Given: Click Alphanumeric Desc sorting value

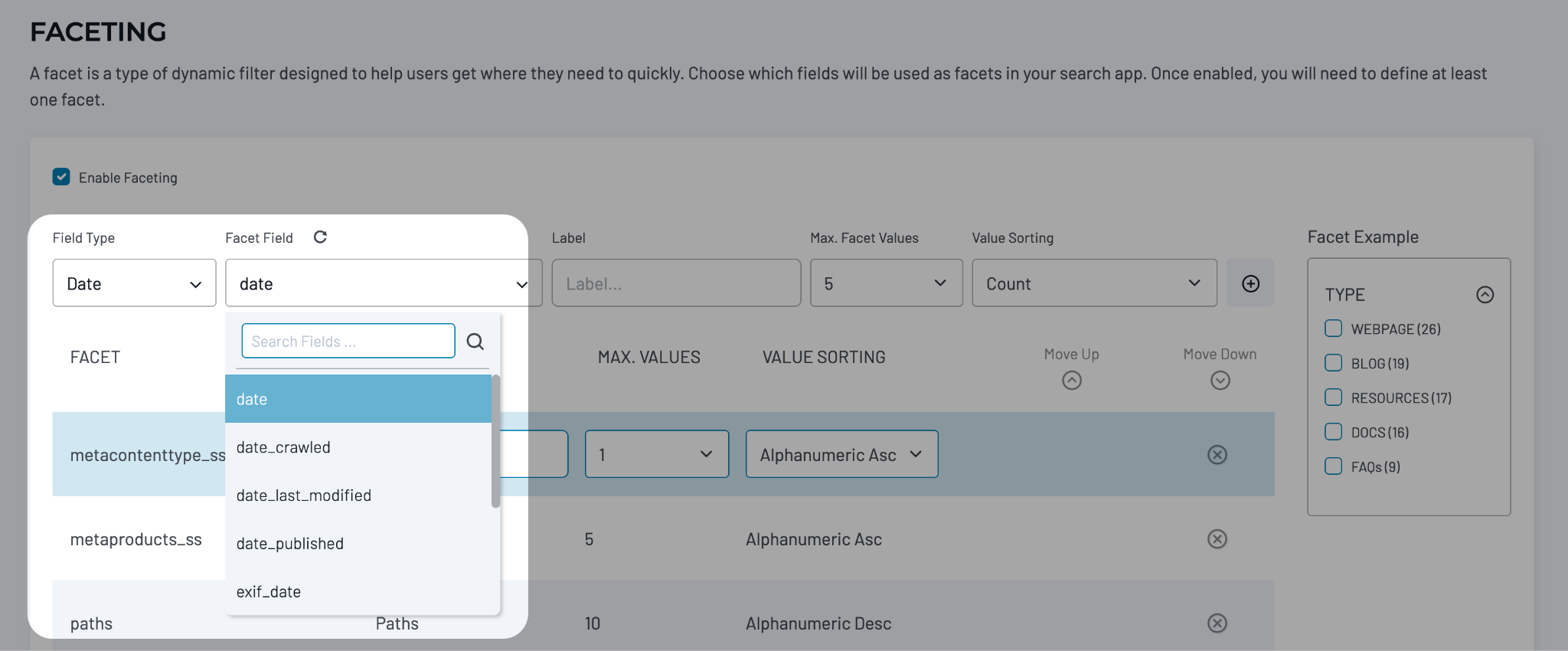Looking at the screenshot, I should coord(818,623).
